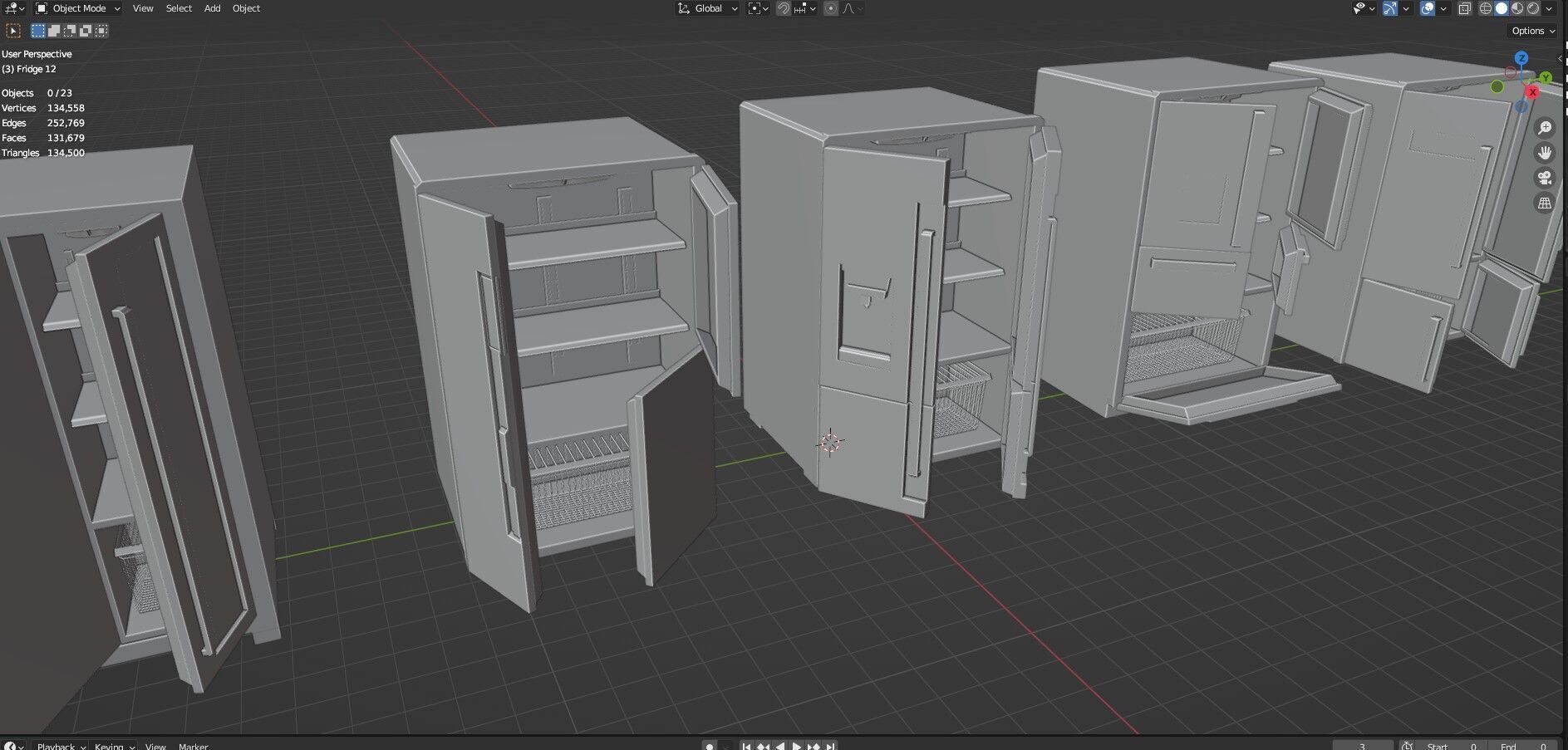The height and width of the screenshot is (750, 1568).
Task: Open the Object menu
Action: 246,8
